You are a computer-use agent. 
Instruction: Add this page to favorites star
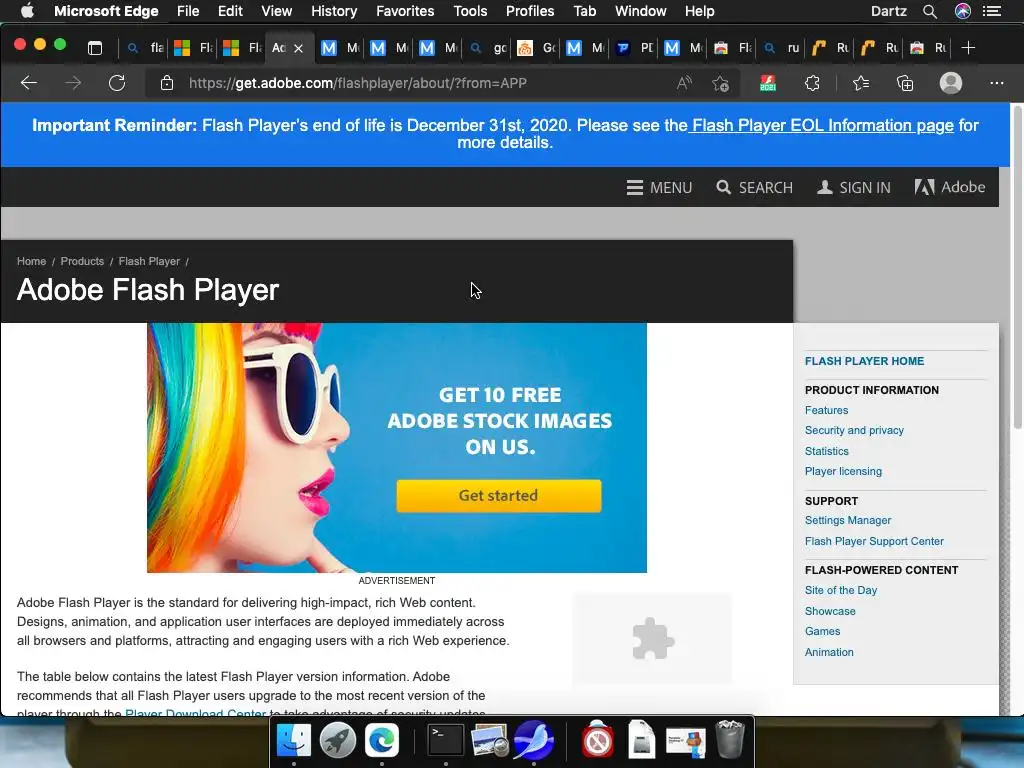(720, 83)
